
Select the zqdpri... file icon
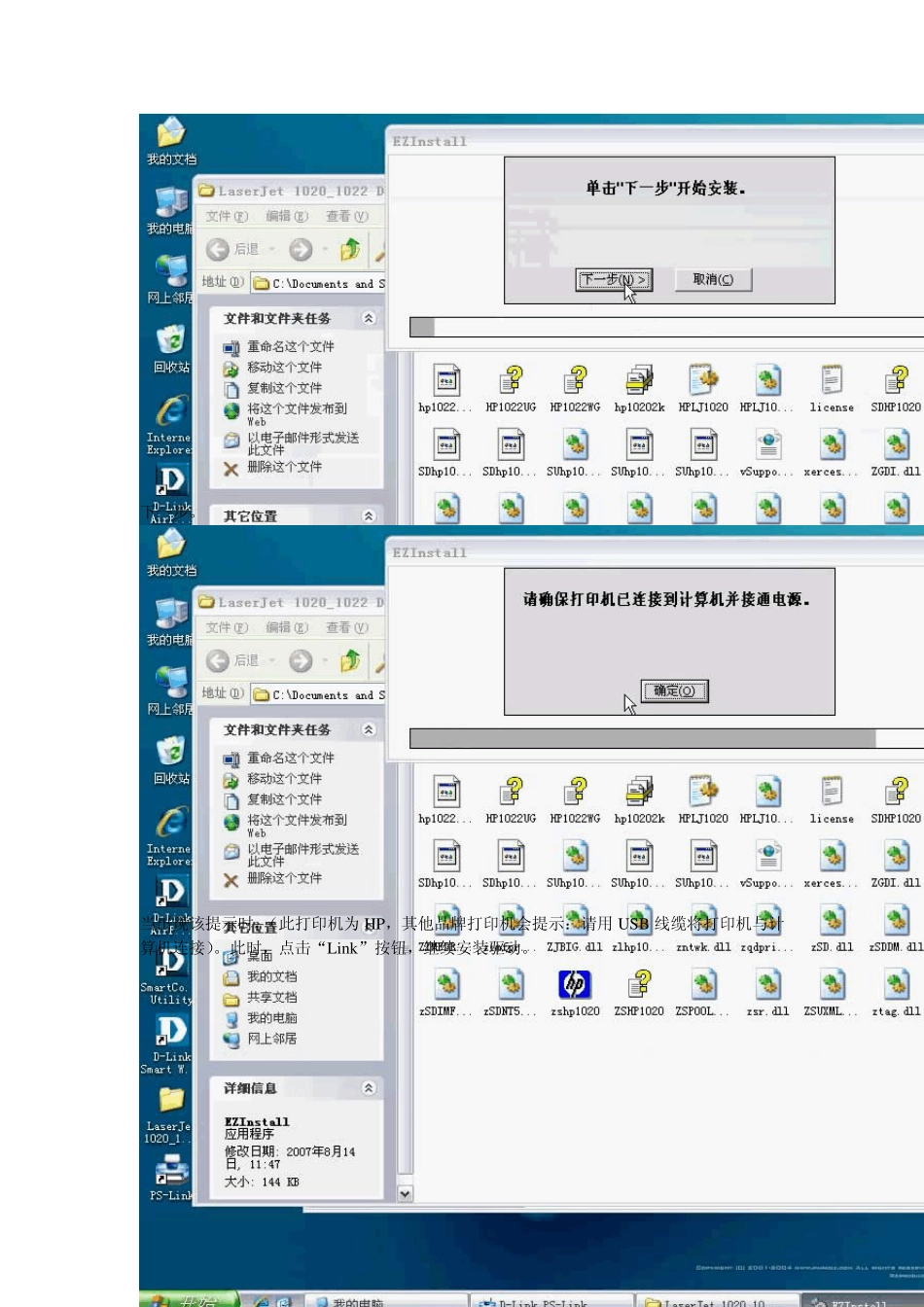[768, 929]
